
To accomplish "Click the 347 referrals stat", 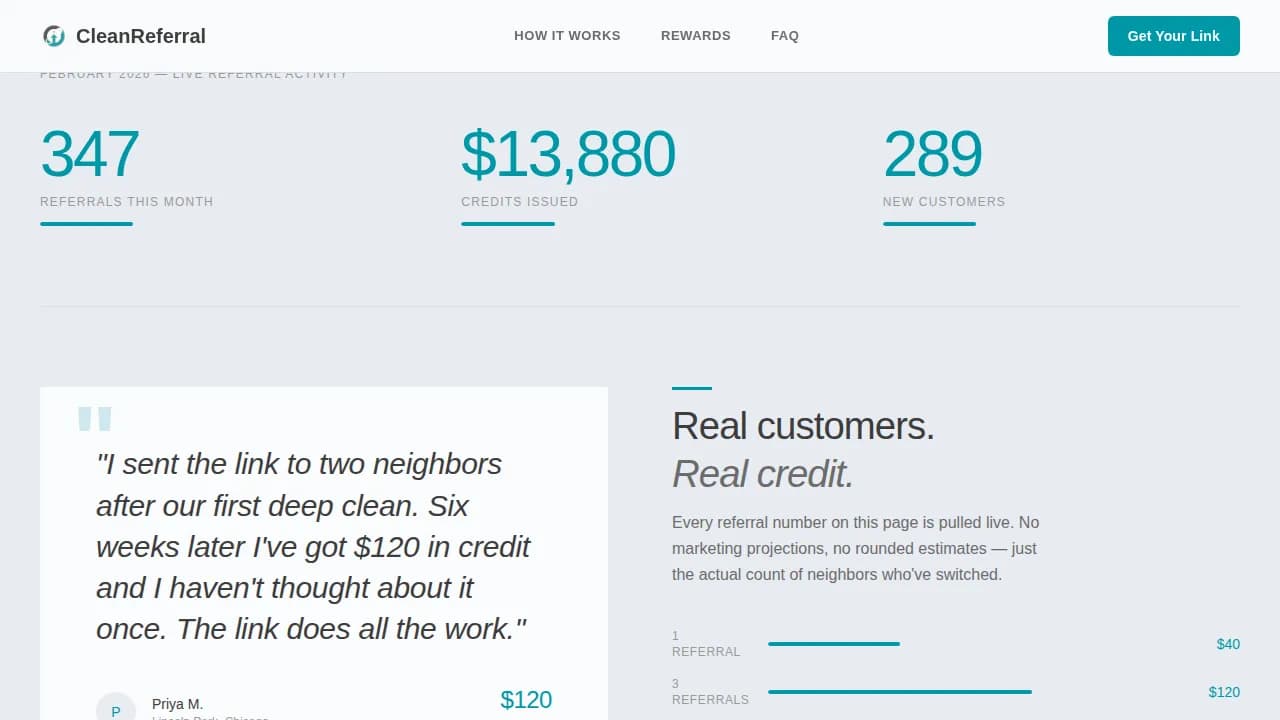I will coord(89,152).
